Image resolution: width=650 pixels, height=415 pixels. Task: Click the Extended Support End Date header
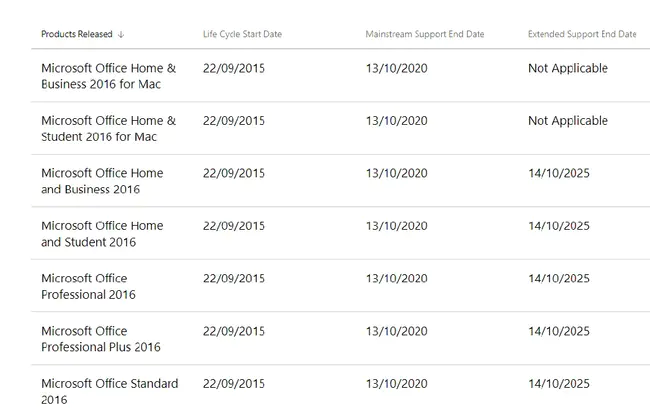tap(582, 34)
